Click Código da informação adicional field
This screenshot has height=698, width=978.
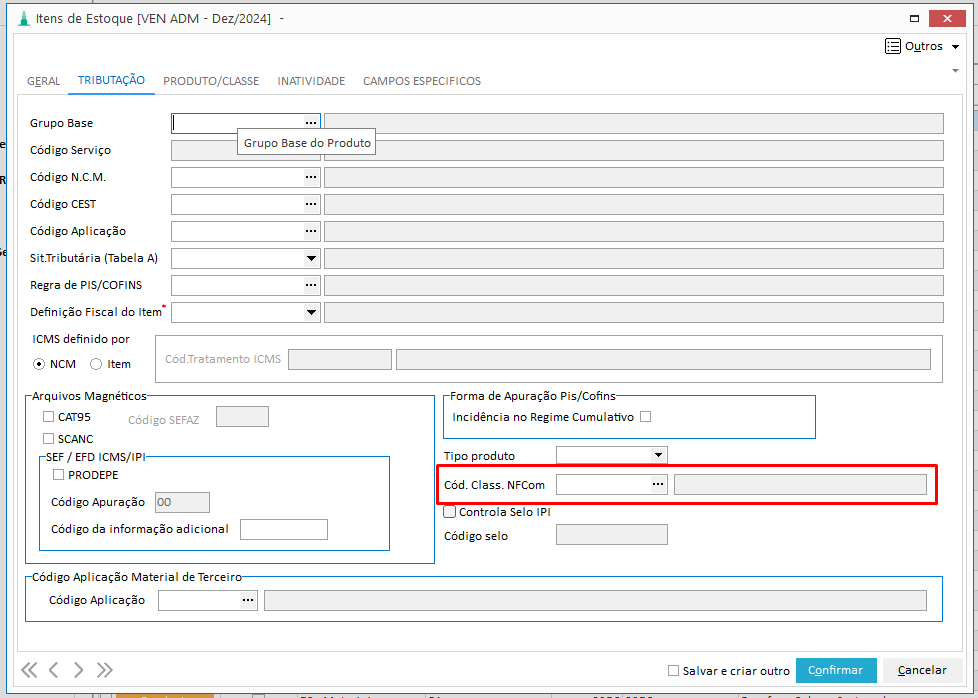284,529
